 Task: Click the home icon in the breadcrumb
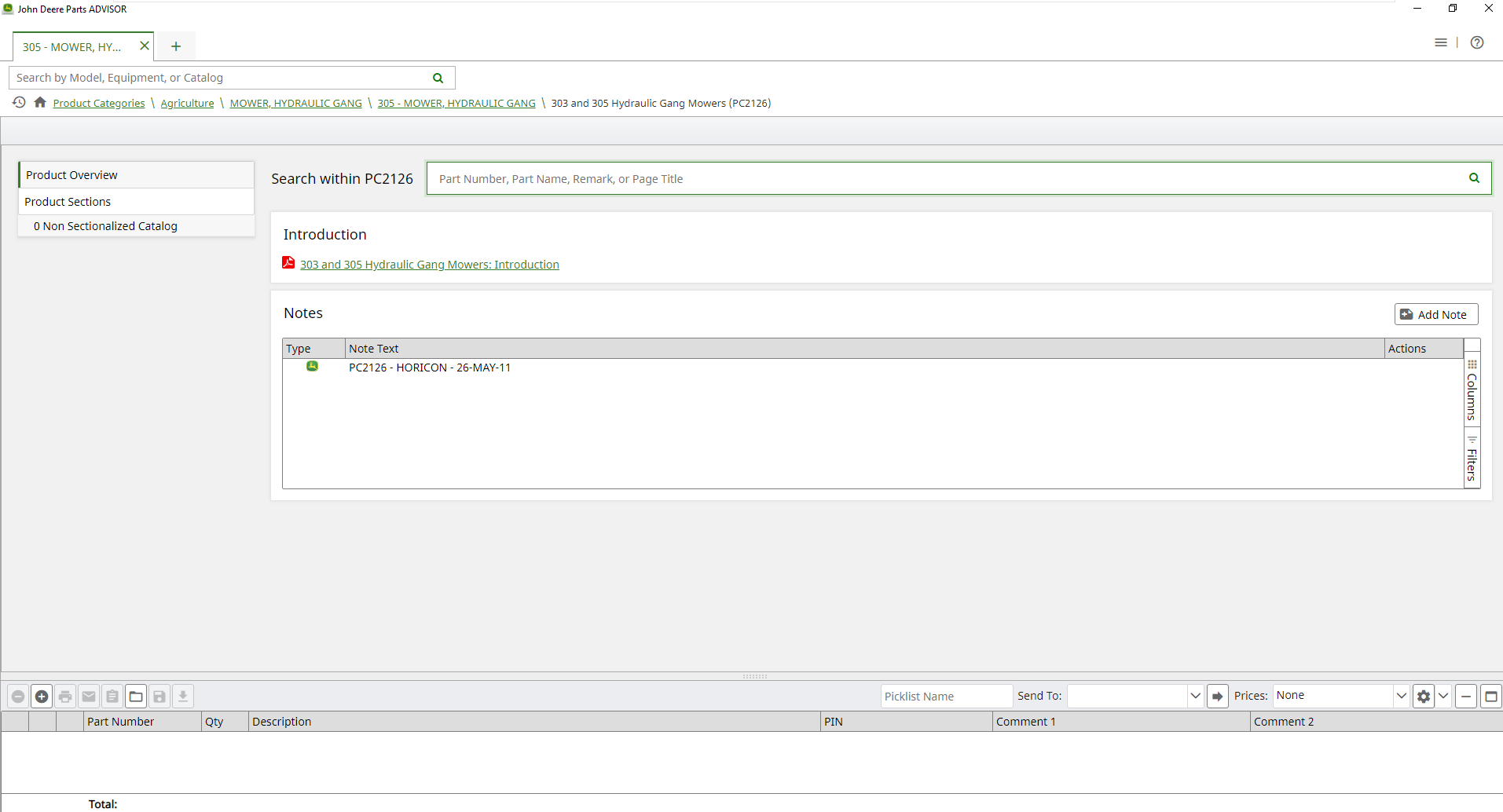40,103
